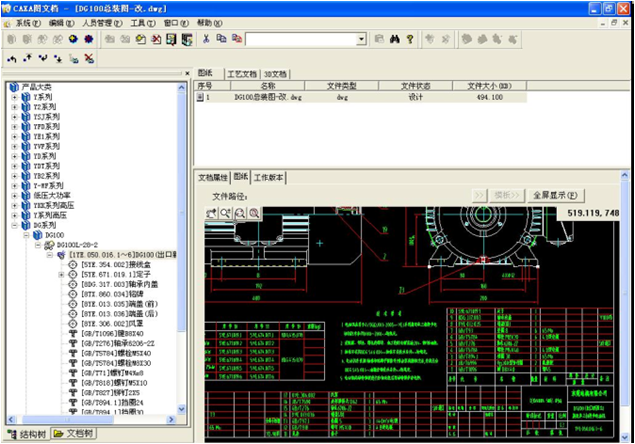This screenshot has height=444, width=635.
Task: Click the 全屏显示(F) button
Action: click(x=556, y=196)
